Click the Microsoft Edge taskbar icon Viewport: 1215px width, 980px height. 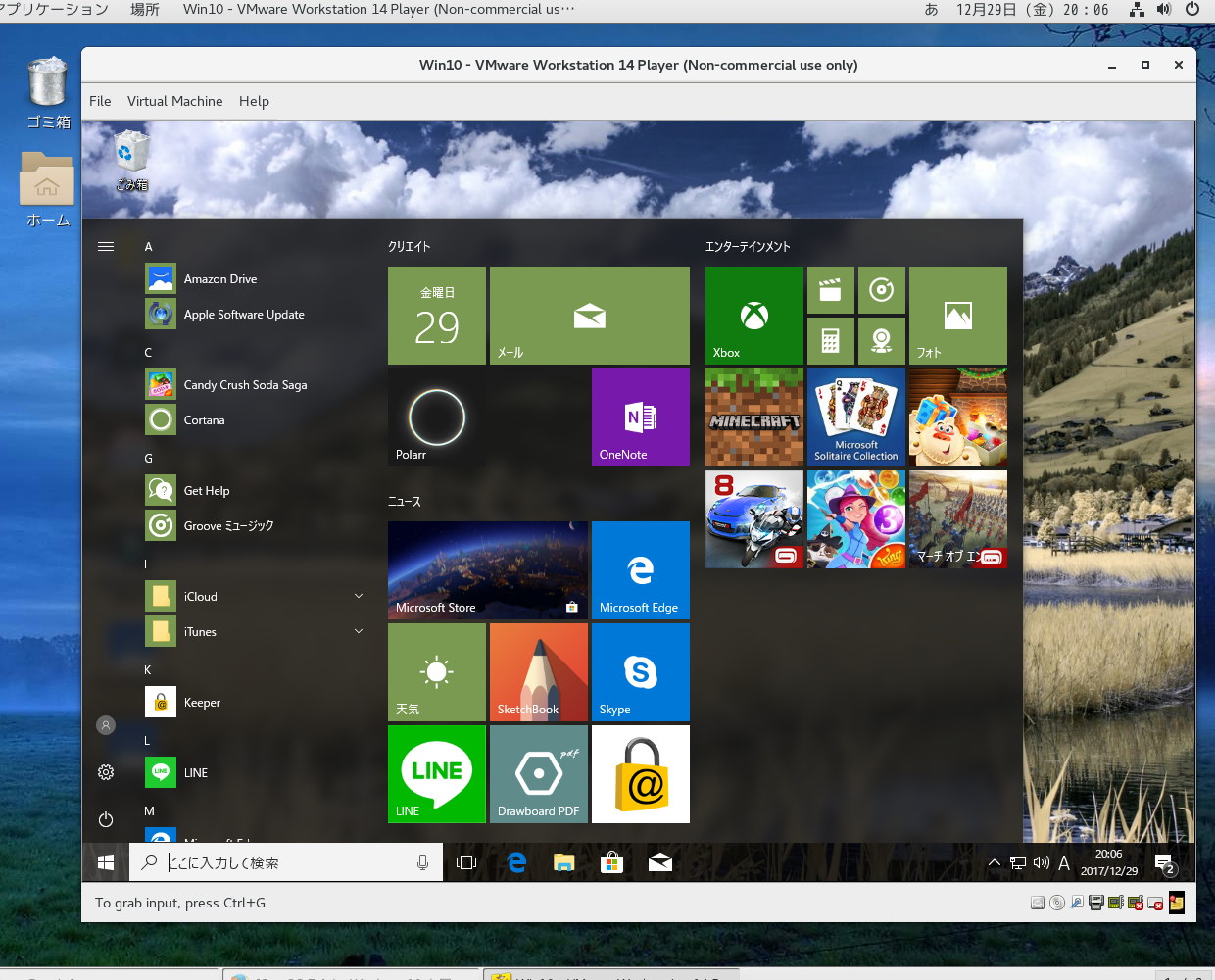pyautogui.click(x=516, y=862)
